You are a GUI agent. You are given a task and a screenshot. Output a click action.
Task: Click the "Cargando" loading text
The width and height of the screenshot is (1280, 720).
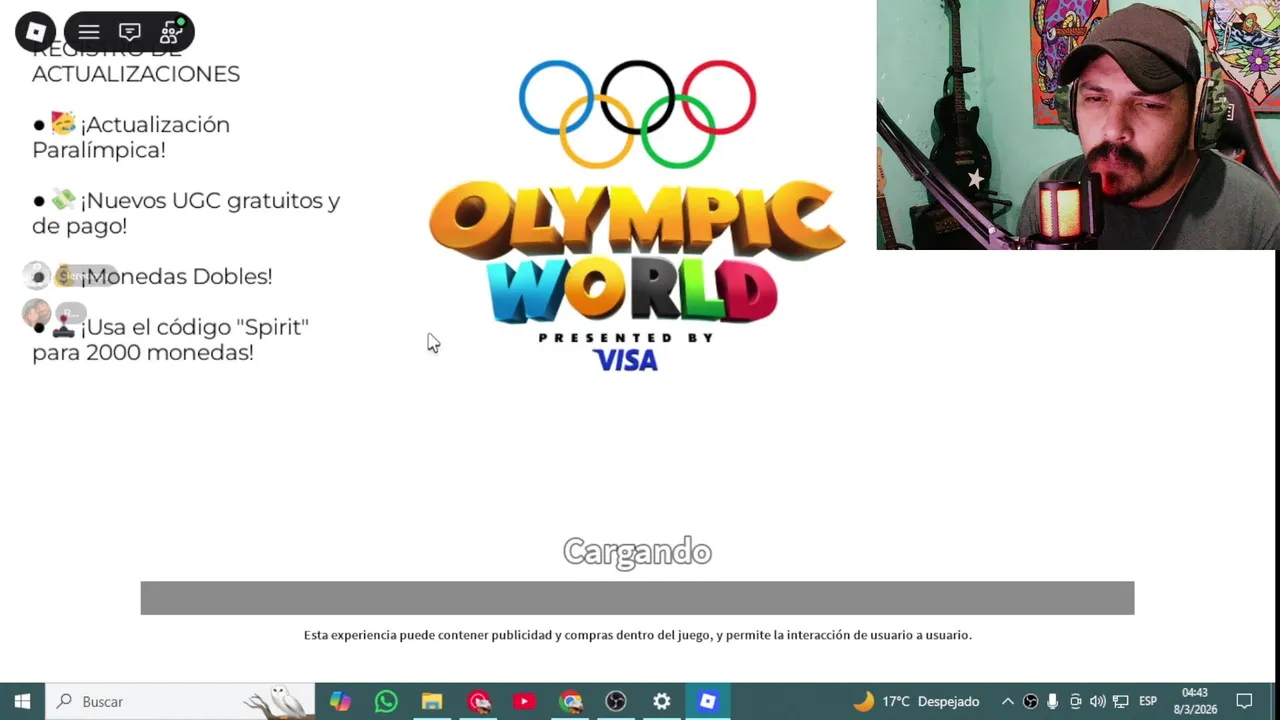click(637, 551)
